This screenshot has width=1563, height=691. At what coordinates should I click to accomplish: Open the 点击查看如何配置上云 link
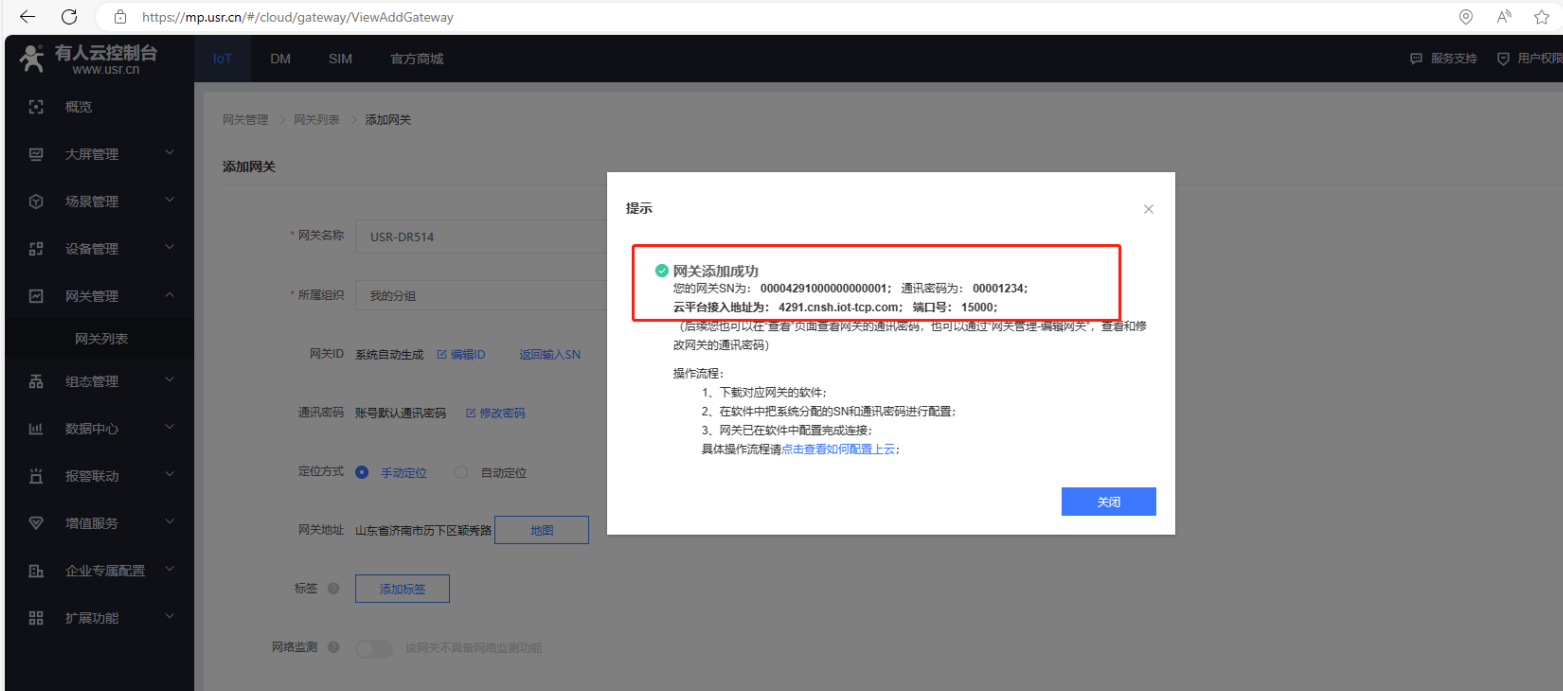pyautogui.click(x=838, y=449)
